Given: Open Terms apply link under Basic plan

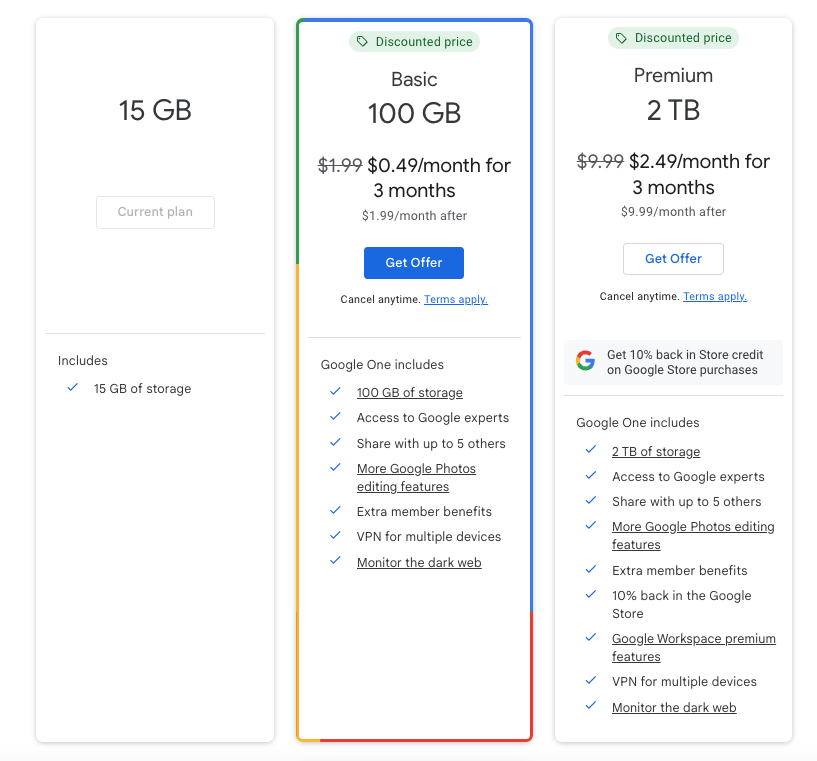Looking at the screenshot, I should tap(456, 300).
